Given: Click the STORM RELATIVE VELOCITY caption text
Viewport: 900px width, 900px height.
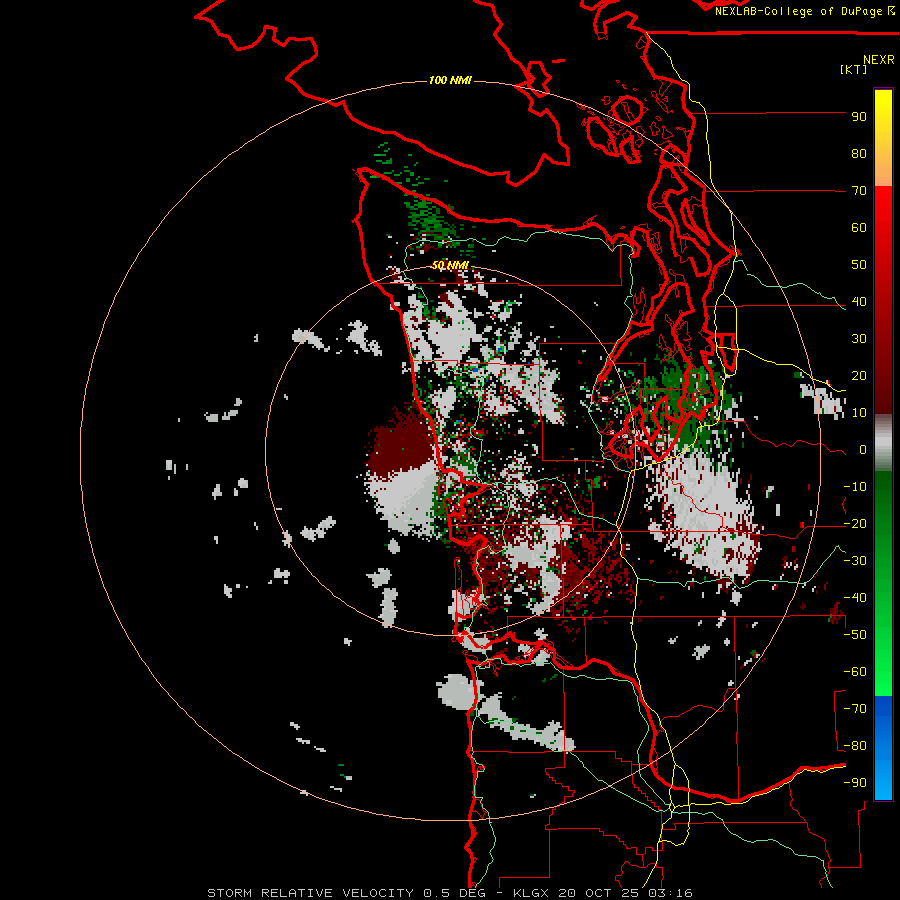Looking at the screenshot, I should point(310,893).
